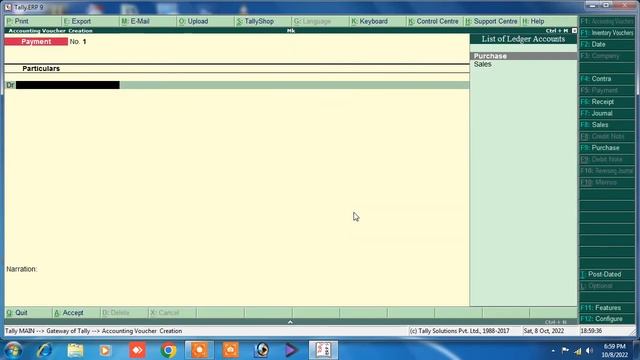
Task: Click the red Payment voucher type label
Action: click(x=36, y=41)
